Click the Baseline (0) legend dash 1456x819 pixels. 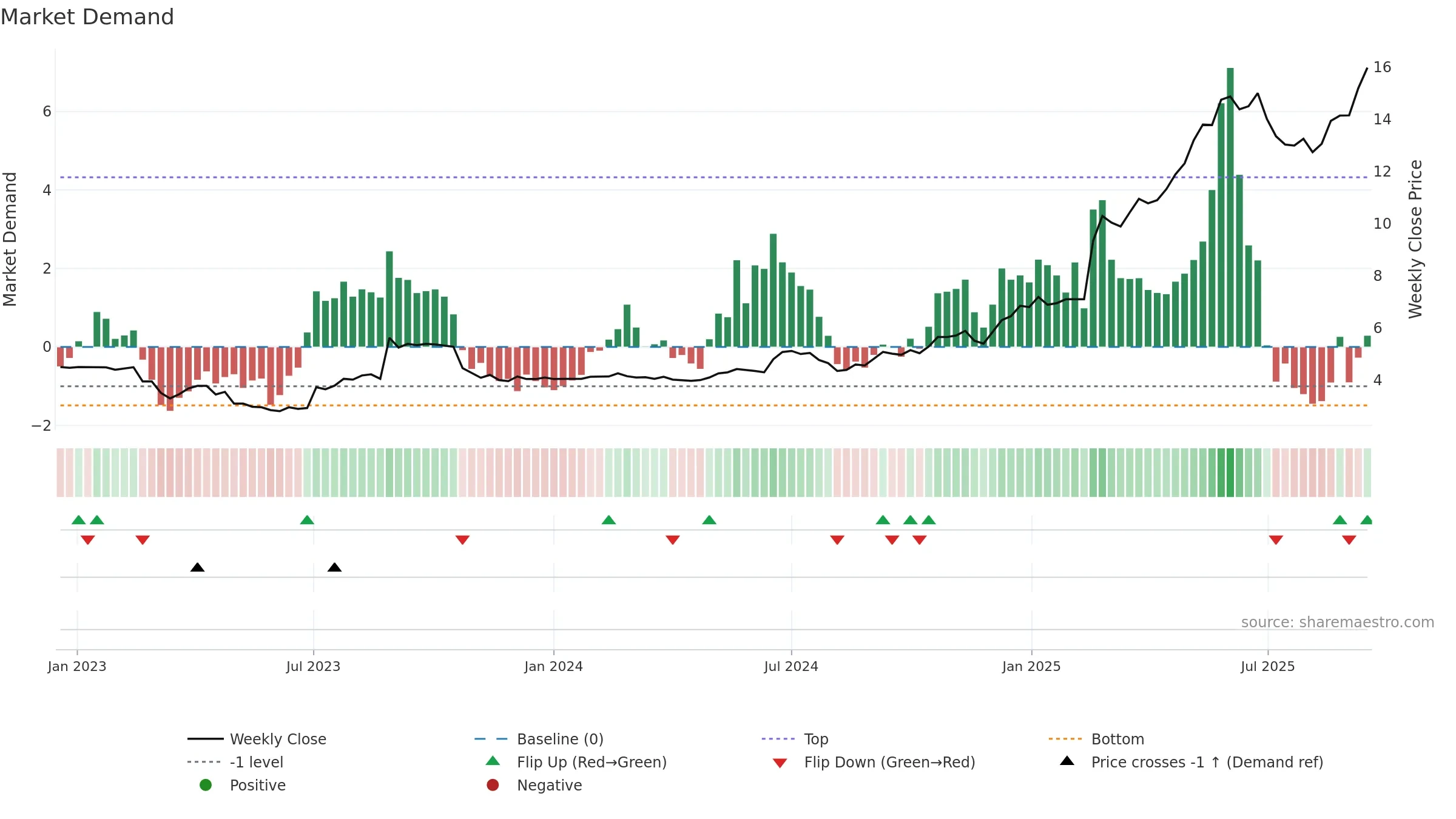click(x=491, y=739)
